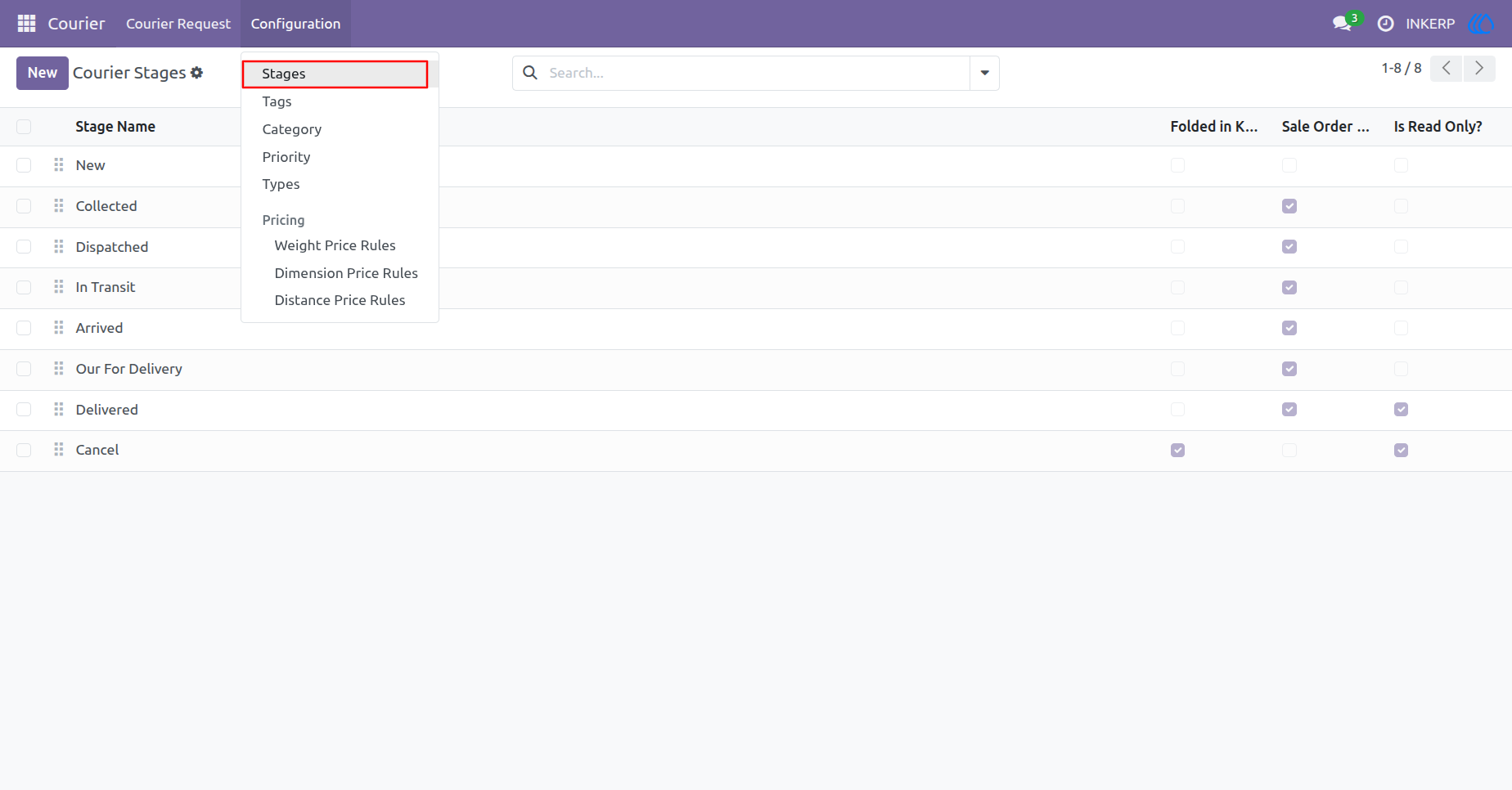
Task: Go to the previous page arrow
Action: click(x=1446, y=69)
